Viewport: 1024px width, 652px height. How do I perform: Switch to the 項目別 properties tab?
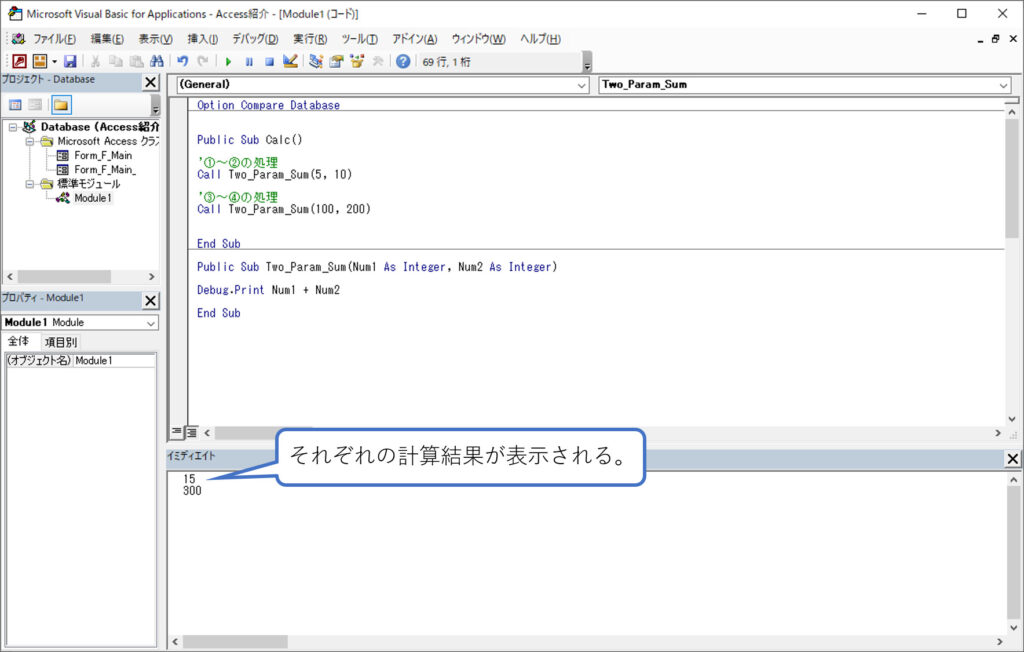click(61, 342)
